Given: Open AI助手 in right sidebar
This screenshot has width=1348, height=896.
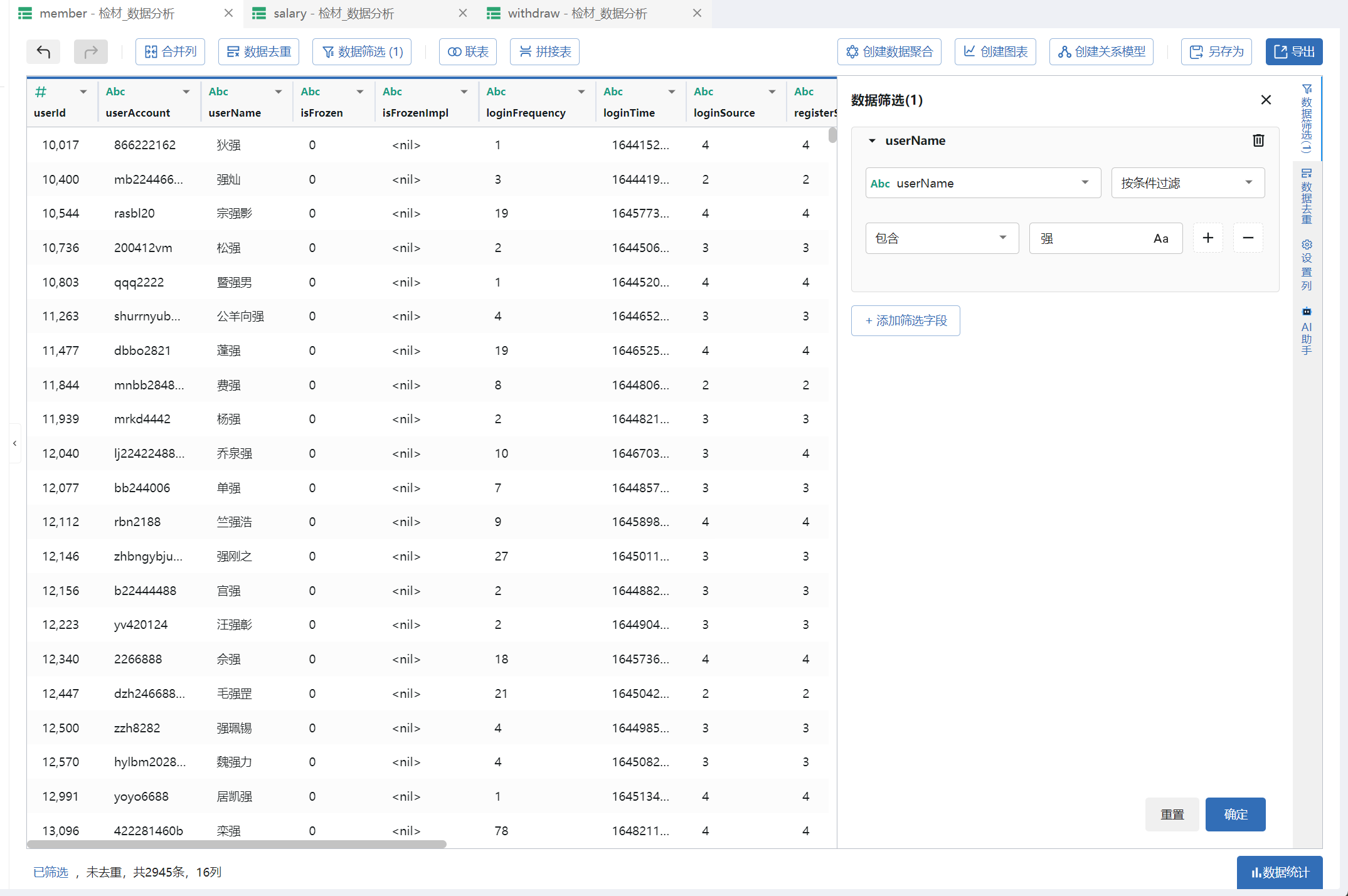Looking at the screenshot, I should click(1307, 331).
